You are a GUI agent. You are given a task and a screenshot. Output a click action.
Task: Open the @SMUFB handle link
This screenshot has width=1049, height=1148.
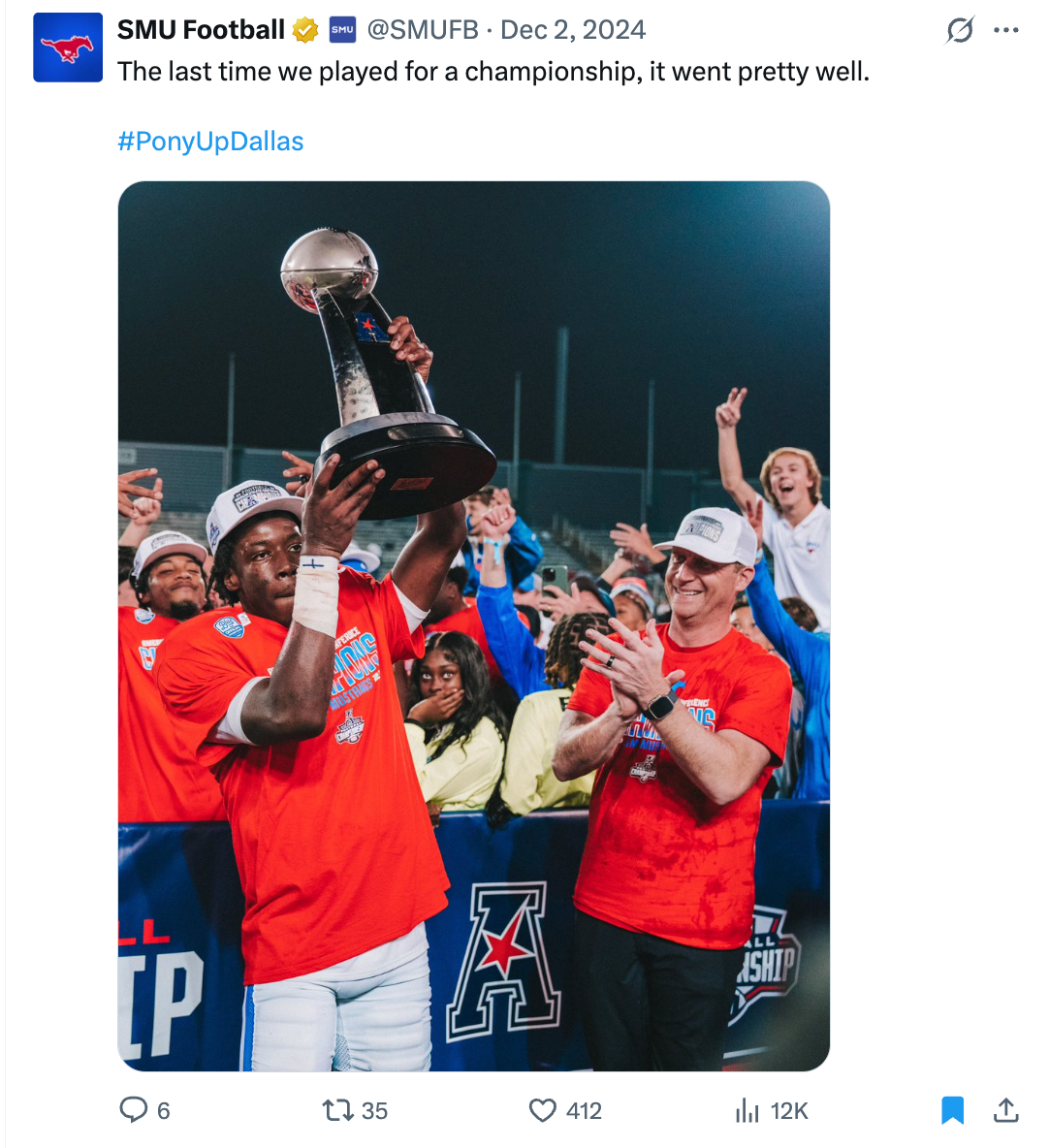(x=423, y=30)
